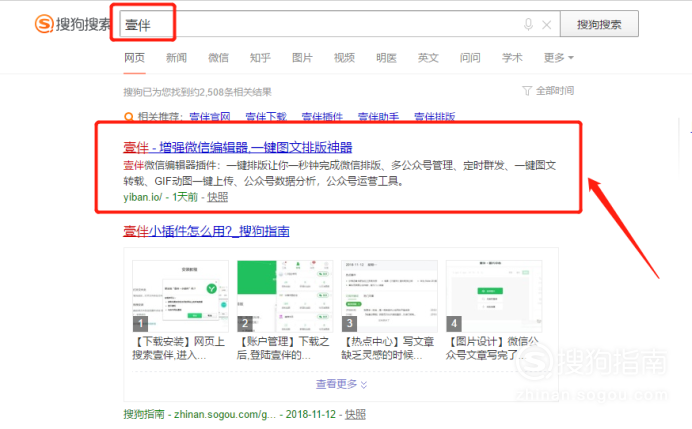Open thumbnail 2 账户管理 step image
The width and height of the screenshot is (692, 429).
tap(285, 296)
